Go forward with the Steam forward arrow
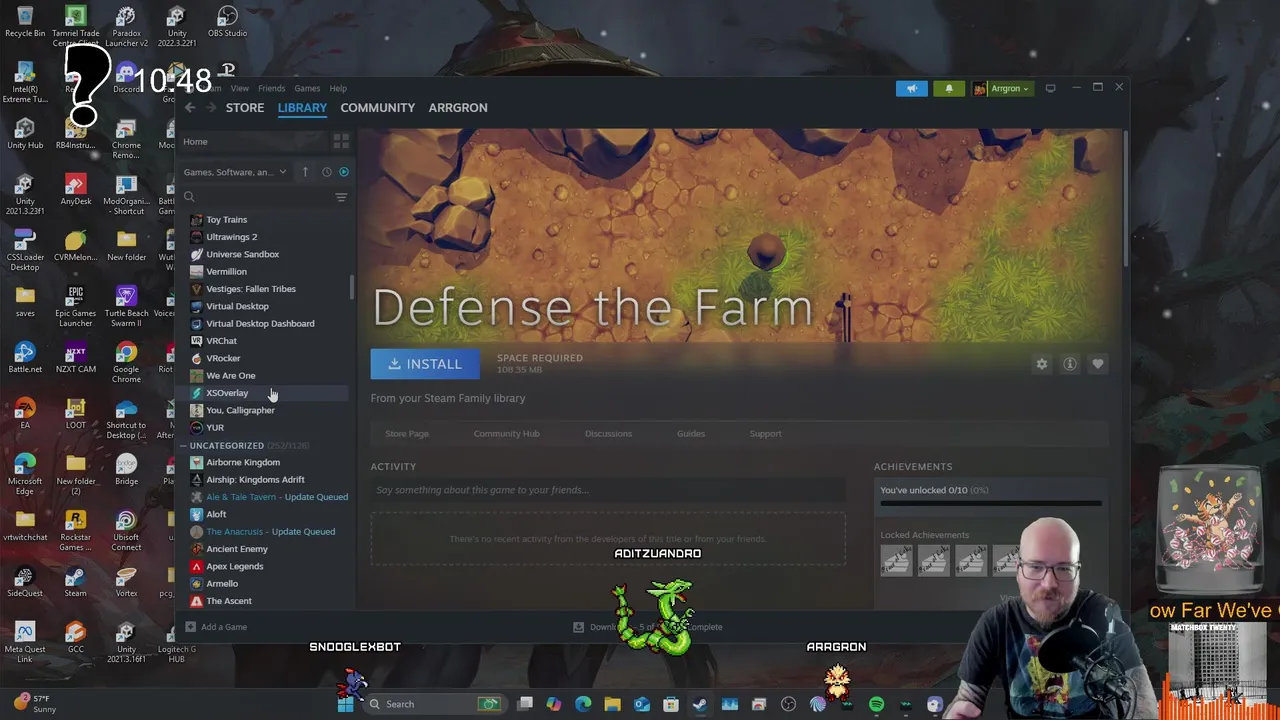Viewport: 1280px width, 720px height. (x=210, y=107)
